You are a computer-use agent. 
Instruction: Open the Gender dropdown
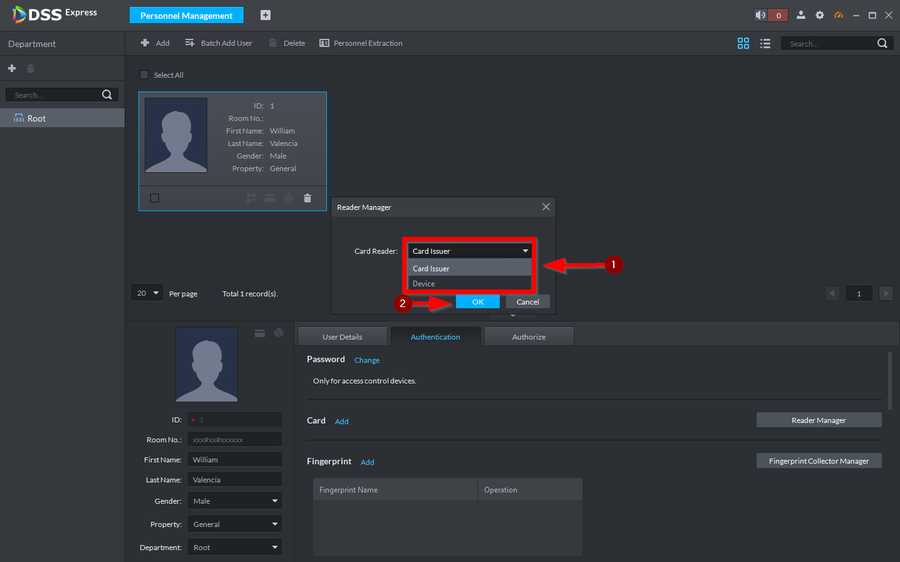click(x=235, y=501)
